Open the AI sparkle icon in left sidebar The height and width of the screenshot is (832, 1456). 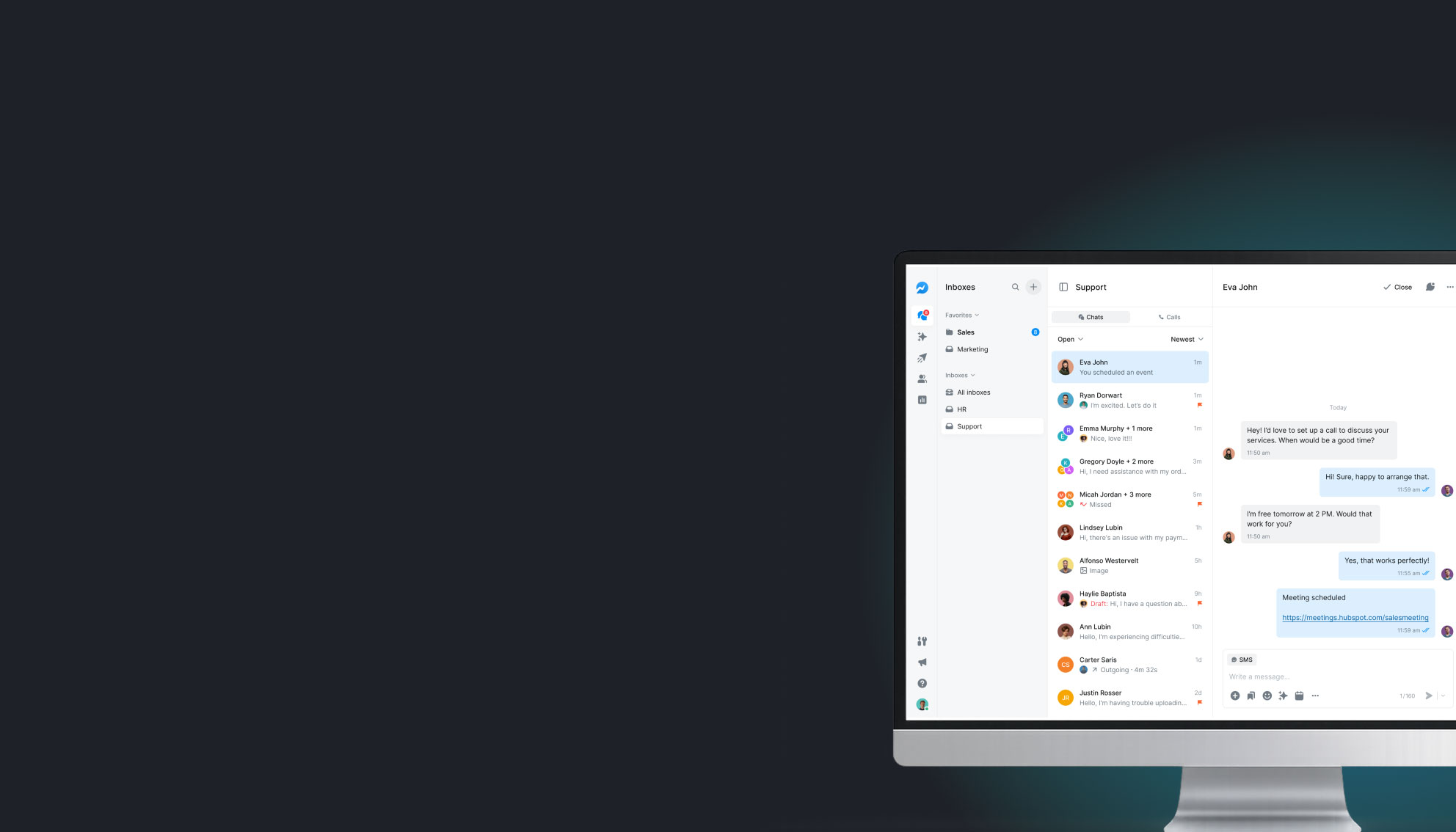click(922, 337)
